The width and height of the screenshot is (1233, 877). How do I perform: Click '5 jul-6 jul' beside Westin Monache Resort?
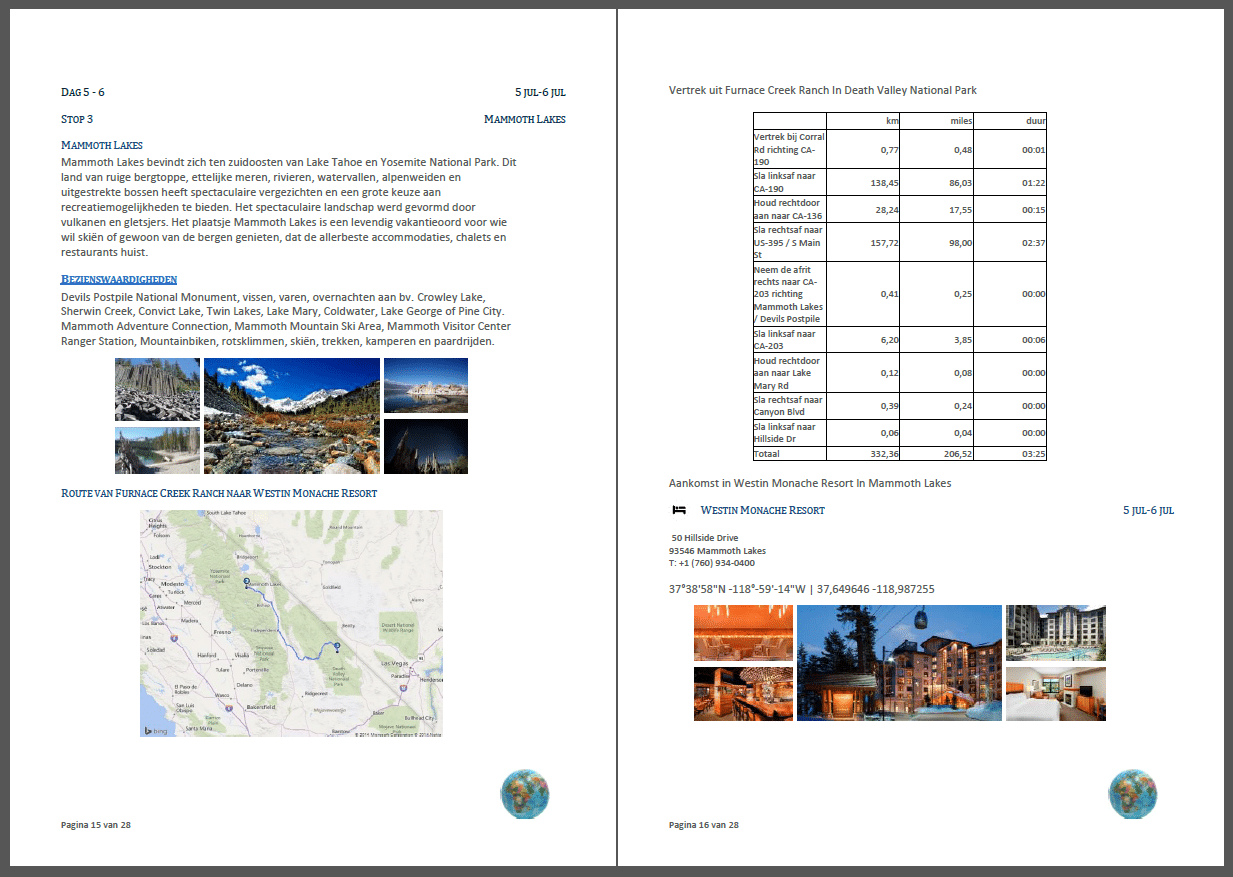tap(1148, 510)
